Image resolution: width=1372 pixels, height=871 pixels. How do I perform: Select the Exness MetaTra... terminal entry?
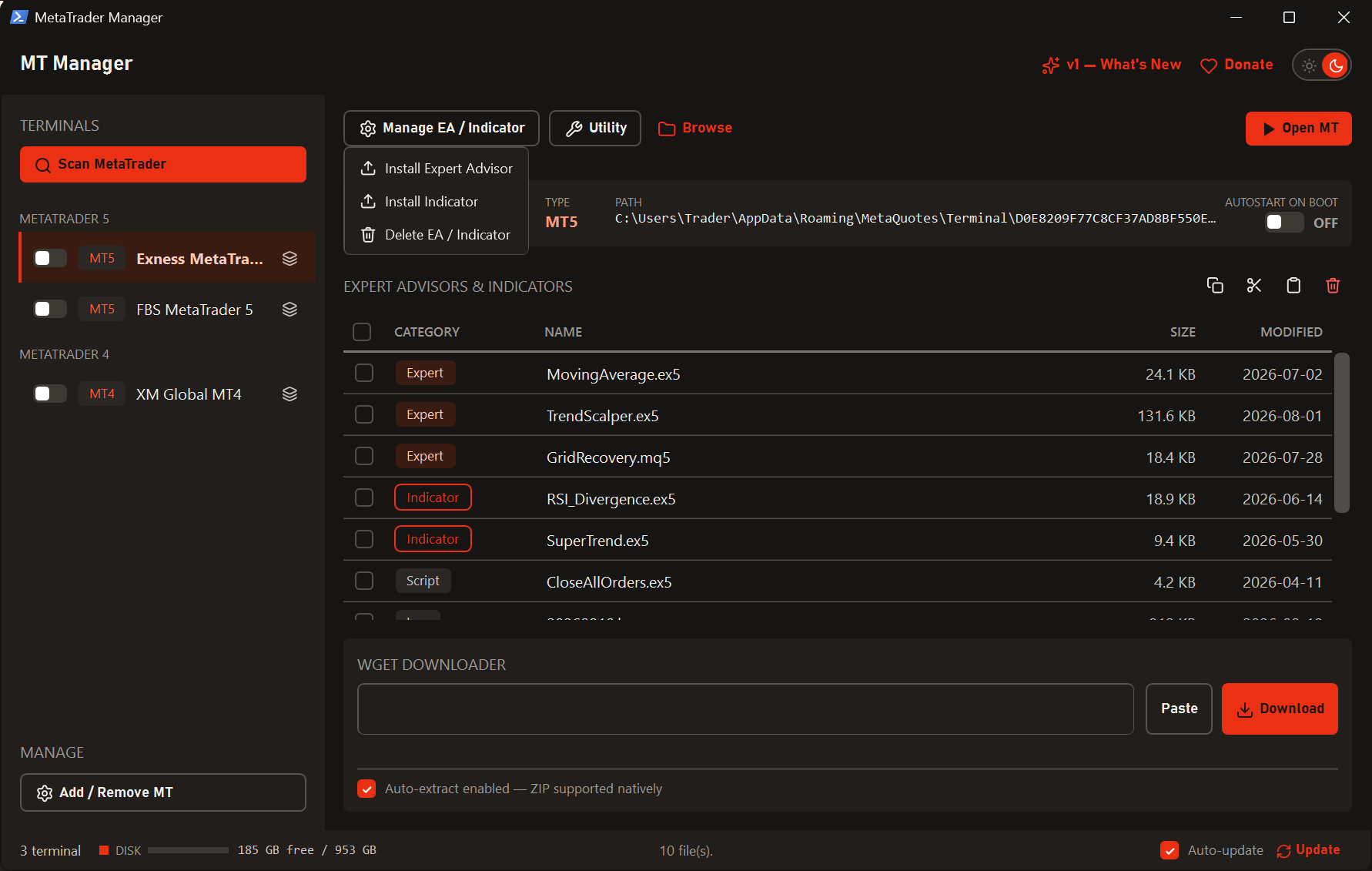pos(167,258)
